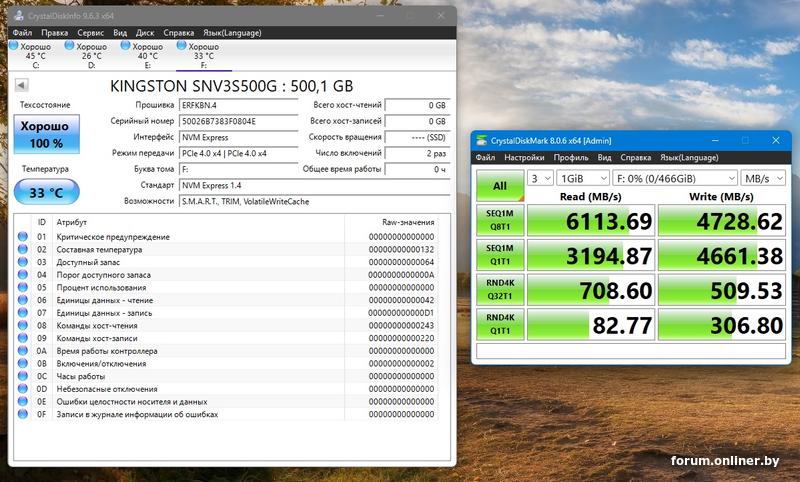Open Правка menu in CrystalDiskInfo

[x=54, y=33]
